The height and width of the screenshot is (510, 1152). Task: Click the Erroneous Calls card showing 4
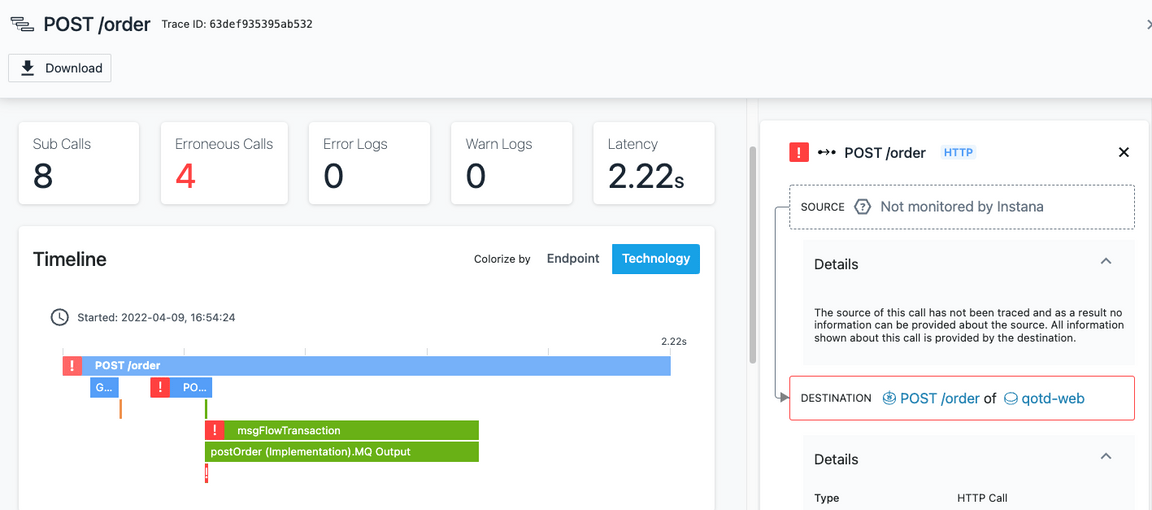point(224,163)
